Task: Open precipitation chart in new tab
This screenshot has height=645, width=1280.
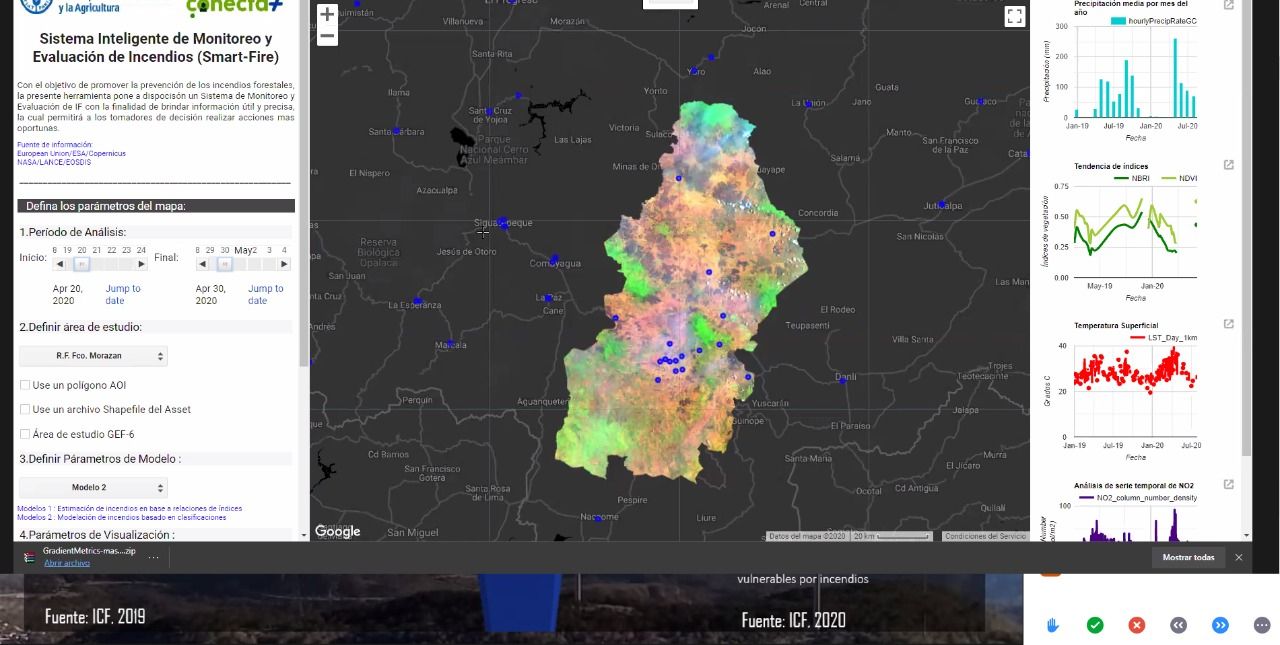Action: 1229,5
